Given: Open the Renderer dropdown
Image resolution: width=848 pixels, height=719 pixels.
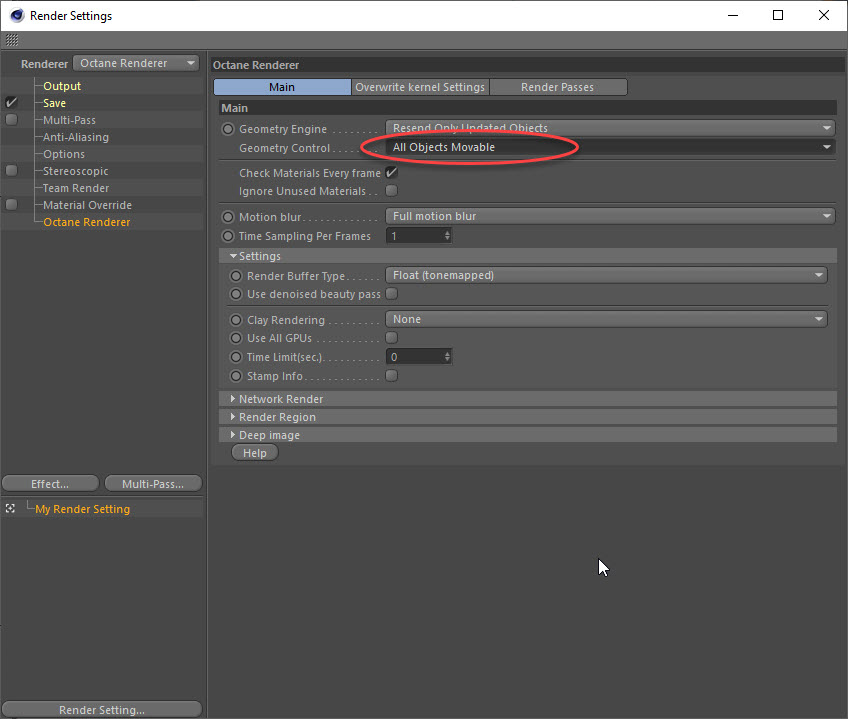Looking at the screenshot, I should pos(136,63).
